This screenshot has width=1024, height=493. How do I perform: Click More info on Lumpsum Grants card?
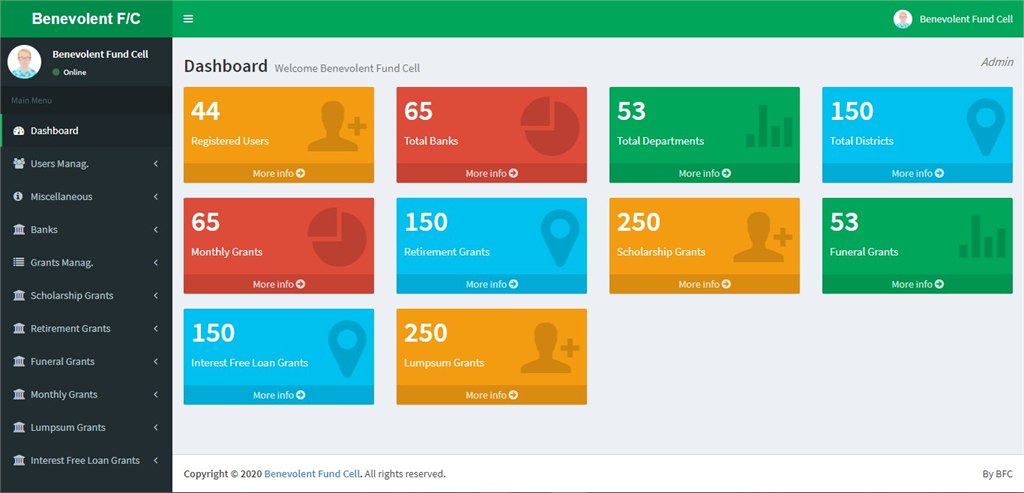pyautogui.click(x=491, y=396)
